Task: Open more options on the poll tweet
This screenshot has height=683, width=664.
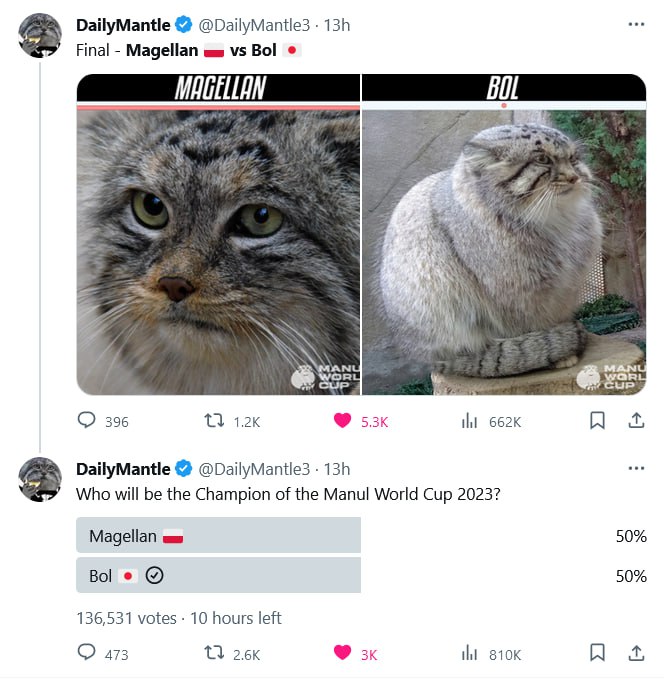Action: click(636, 468)
